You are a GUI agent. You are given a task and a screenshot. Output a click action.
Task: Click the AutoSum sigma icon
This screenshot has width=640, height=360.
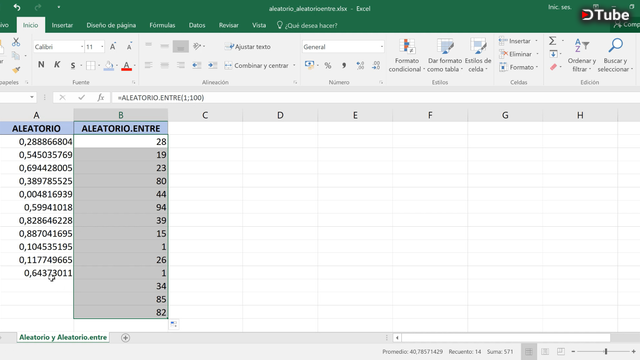pos(553,41)
